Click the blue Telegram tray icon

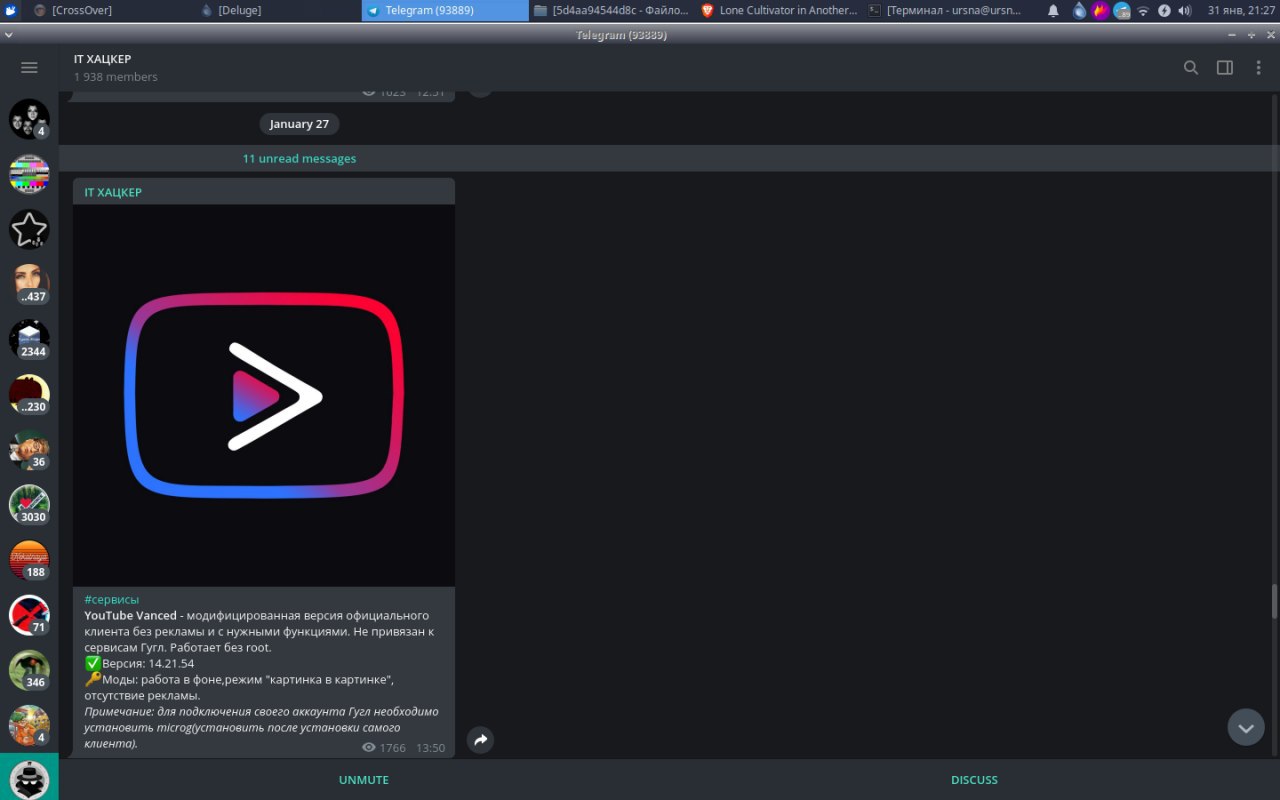[x=1122, y=10]
